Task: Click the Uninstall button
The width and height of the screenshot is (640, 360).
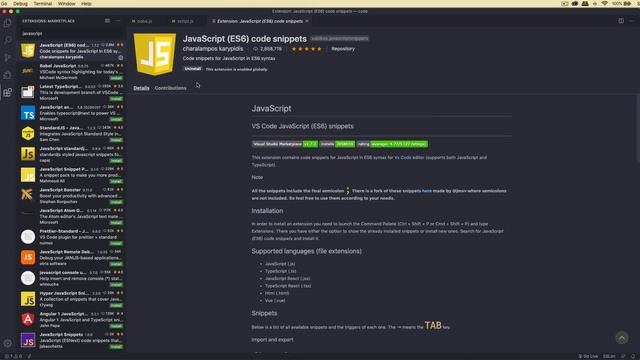Action: click(192, 69)
